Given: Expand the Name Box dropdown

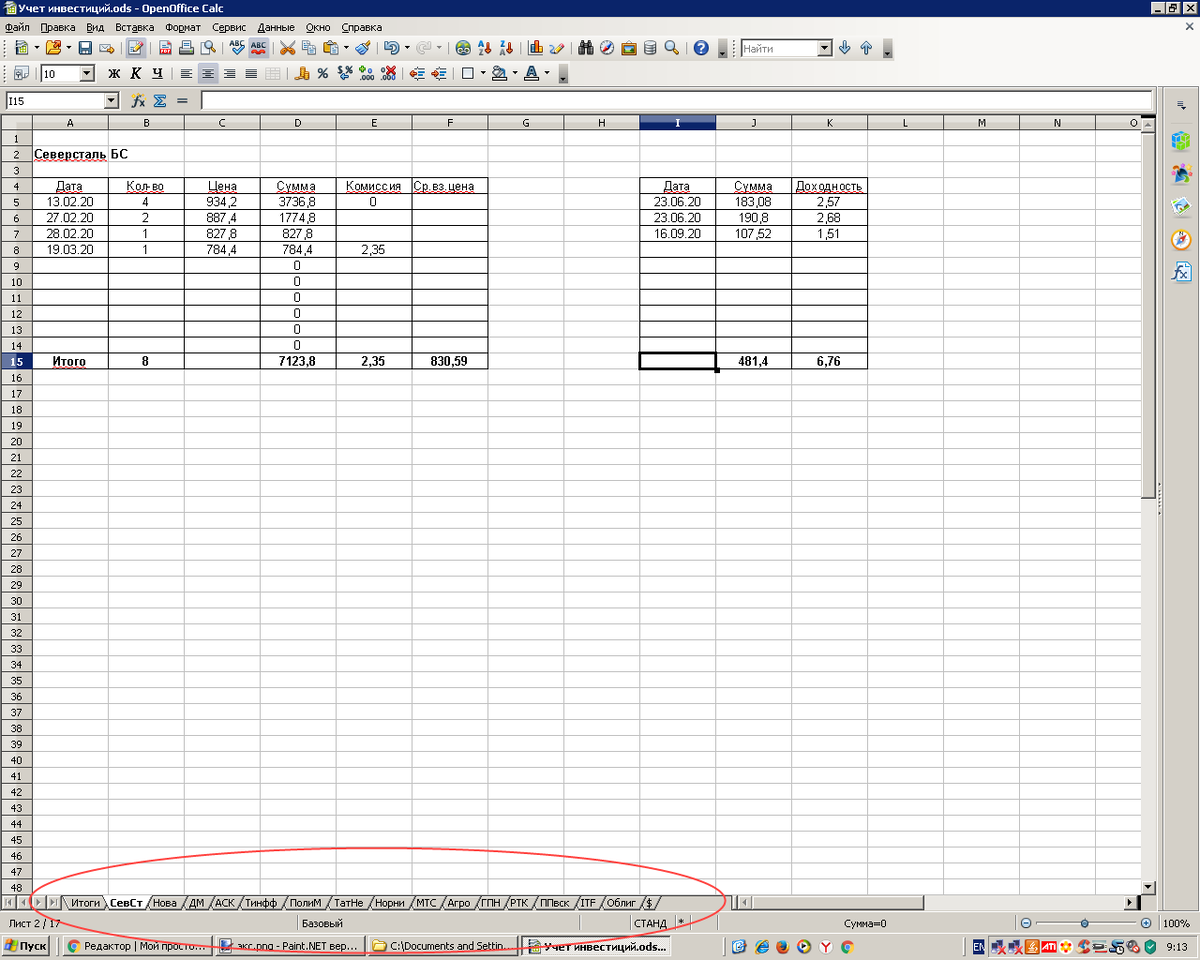Looking at the screenshot, I should coord(111,101).
